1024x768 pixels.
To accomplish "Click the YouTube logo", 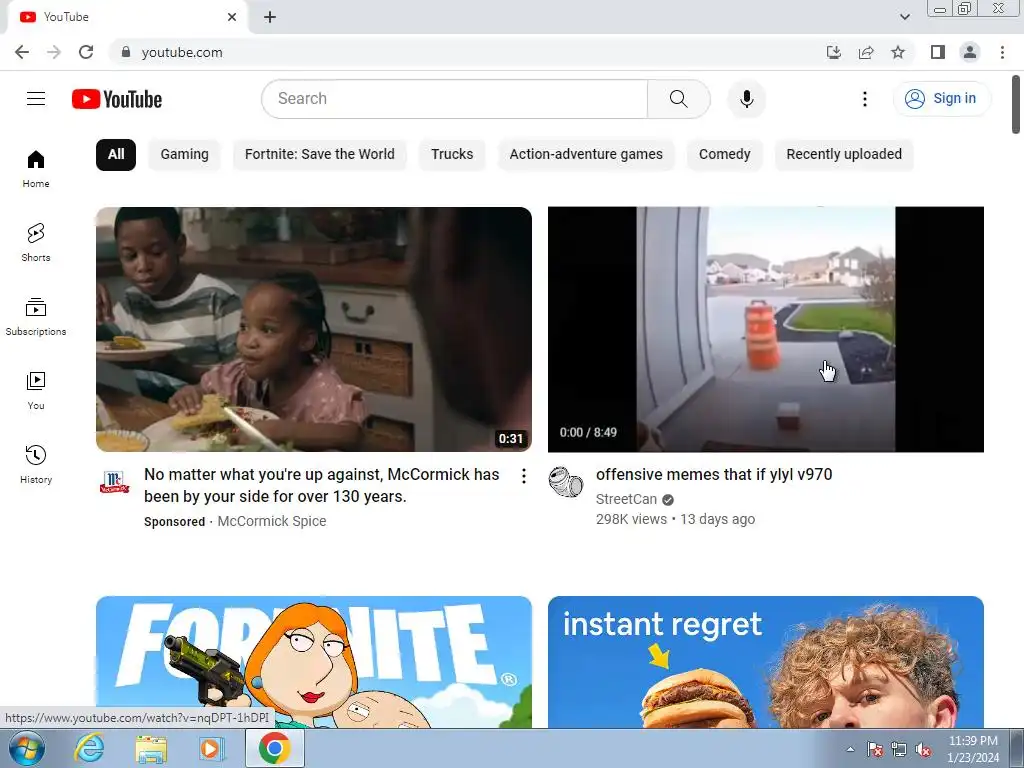I will point(117,99).
